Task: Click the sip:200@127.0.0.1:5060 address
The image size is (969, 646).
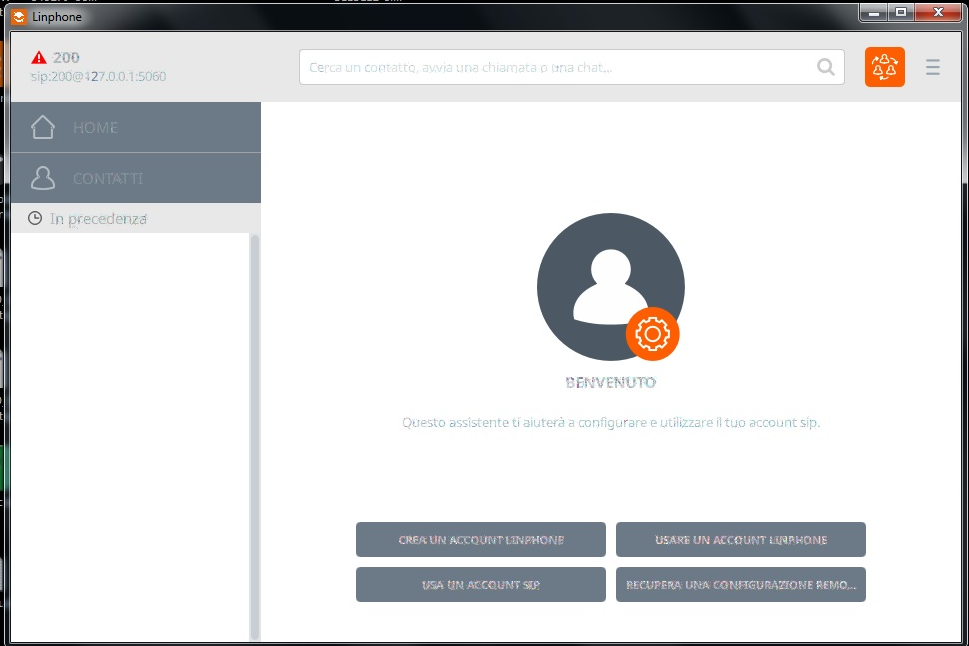Action: click(98, 77)
